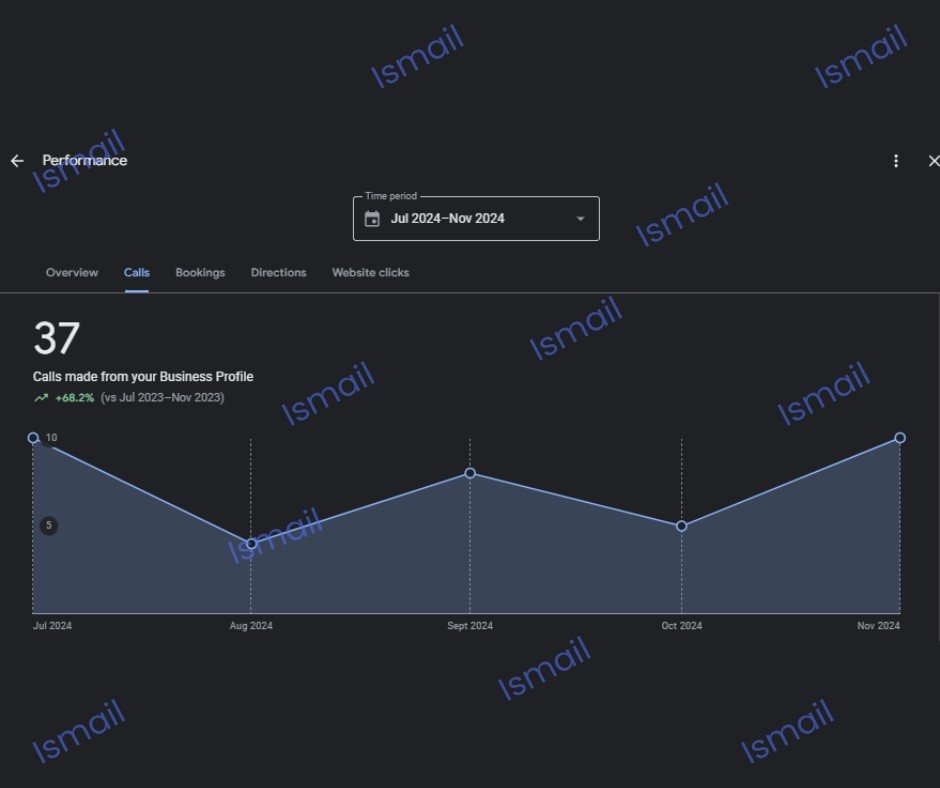
Task: Click the Sept 2024 chart data point
Action: pyautogui.click(x=470, y=473)
